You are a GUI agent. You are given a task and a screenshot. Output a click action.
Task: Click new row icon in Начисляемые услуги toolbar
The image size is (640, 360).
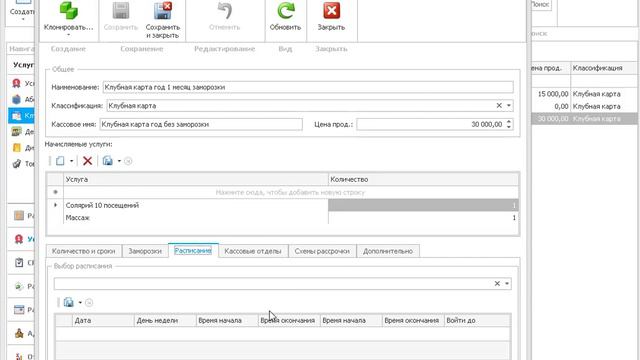point(60,161)
